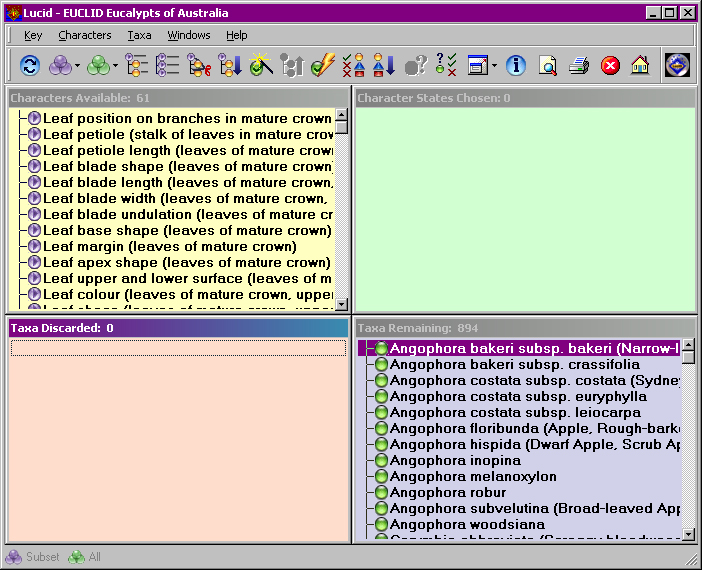The image size is (702, 570).
Task: Select Angophora costata subsp. leiocarpa
Action: pos(515,412)
